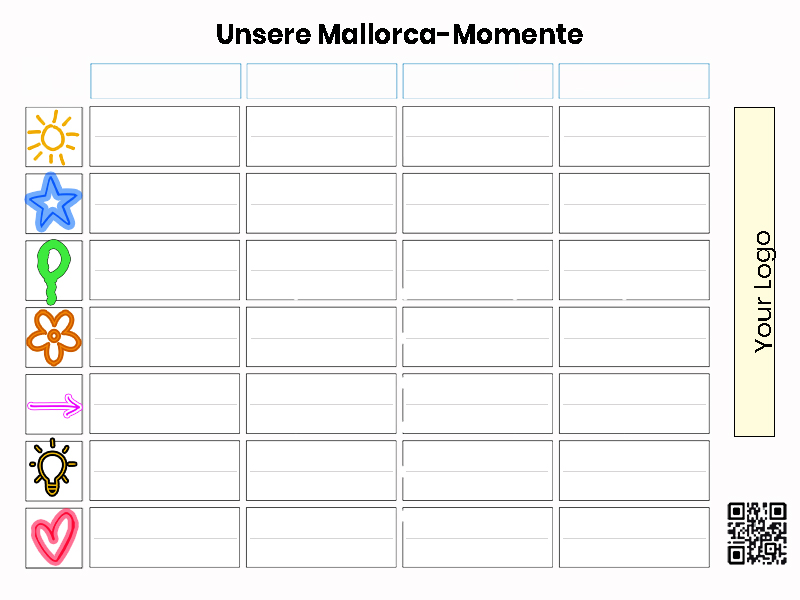Click the third cell in the flower row

(477, 337)
